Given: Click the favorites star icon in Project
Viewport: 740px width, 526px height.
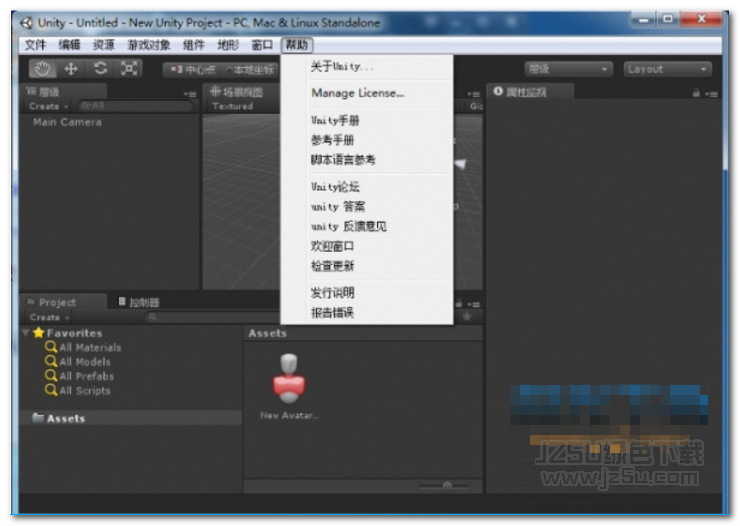Looking at the screenshot, I should click(467, 317).
